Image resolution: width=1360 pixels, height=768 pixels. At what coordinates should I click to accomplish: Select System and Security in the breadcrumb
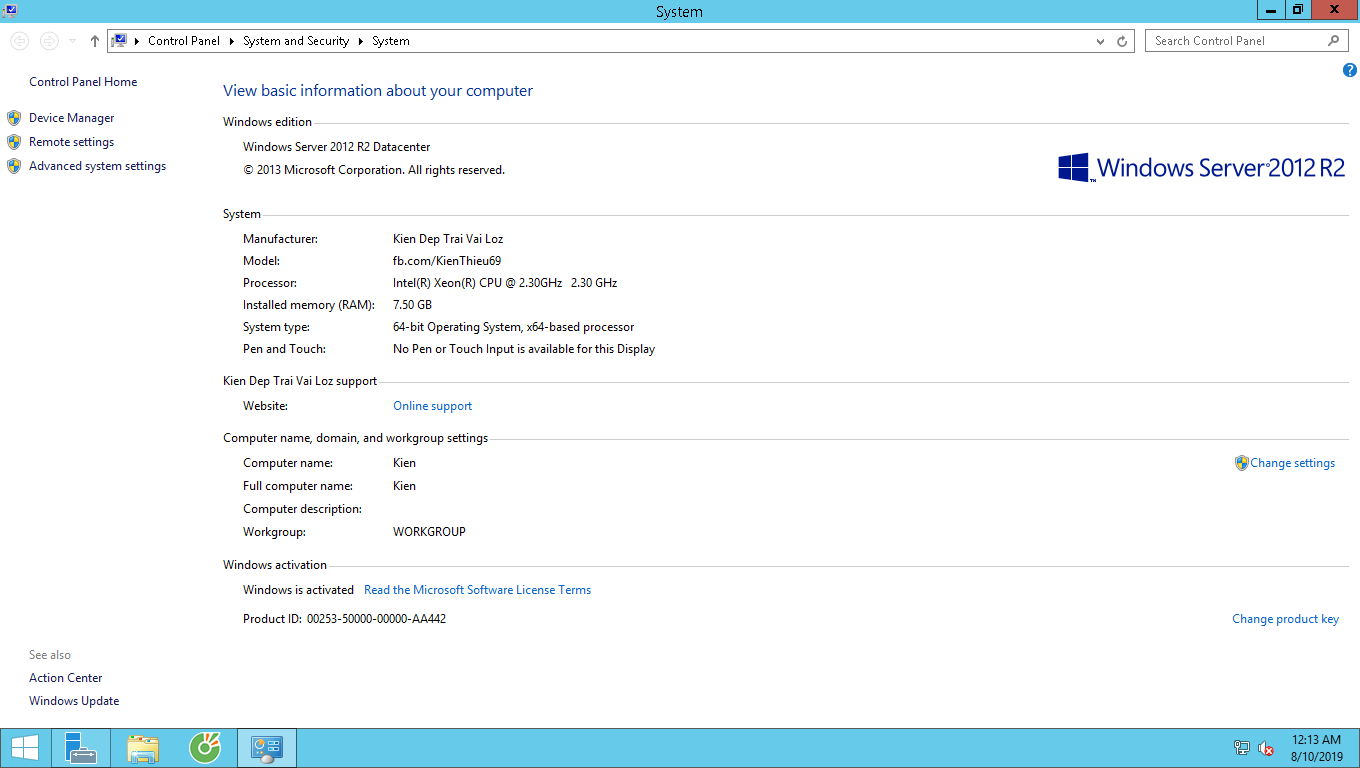[x=296, y=41]
